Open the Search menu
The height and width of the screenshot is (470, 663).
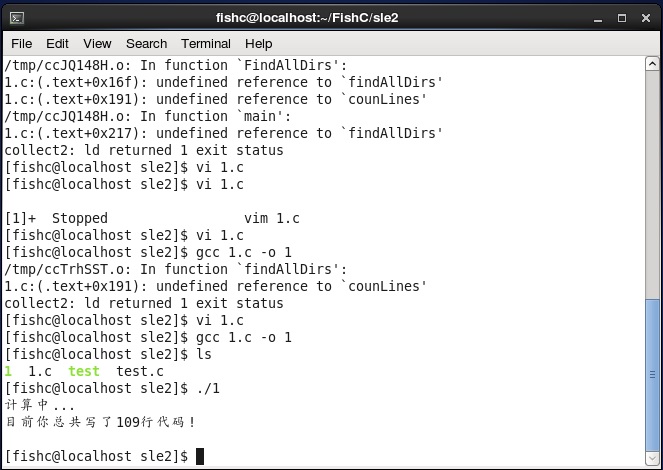pos(146,44)
